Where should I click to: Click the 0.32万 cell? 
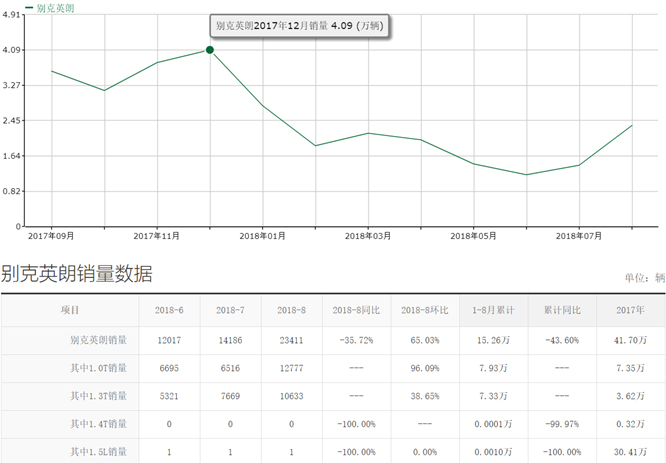pyautogui.click(x=630, y=424)
